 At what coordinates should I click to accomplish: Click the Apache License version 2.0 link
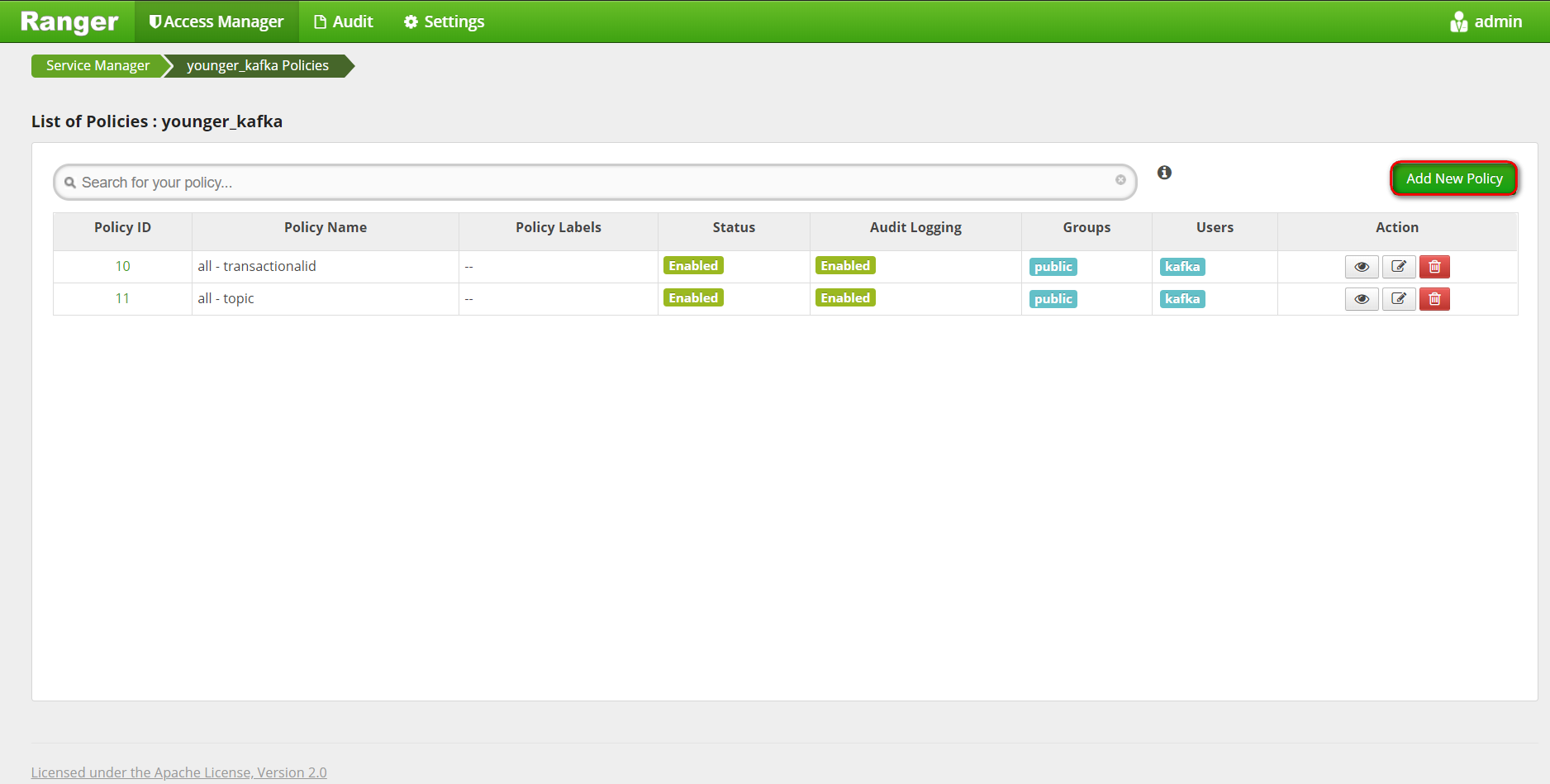tap(178, 772)
